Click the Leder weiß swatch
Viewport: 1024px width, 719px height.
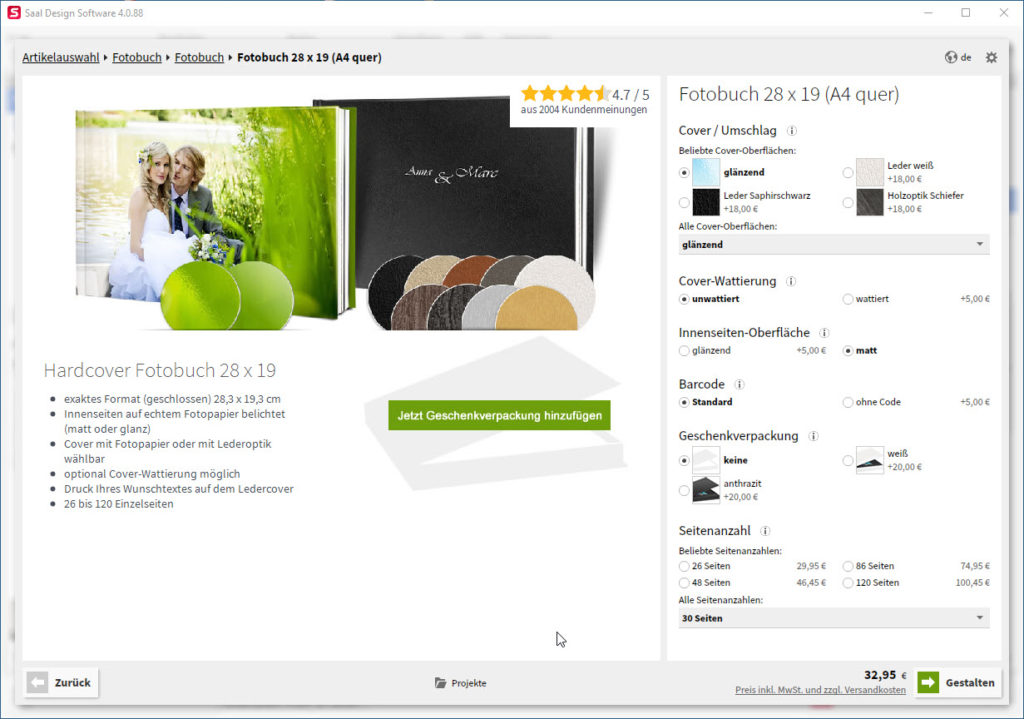click(870, 172)
